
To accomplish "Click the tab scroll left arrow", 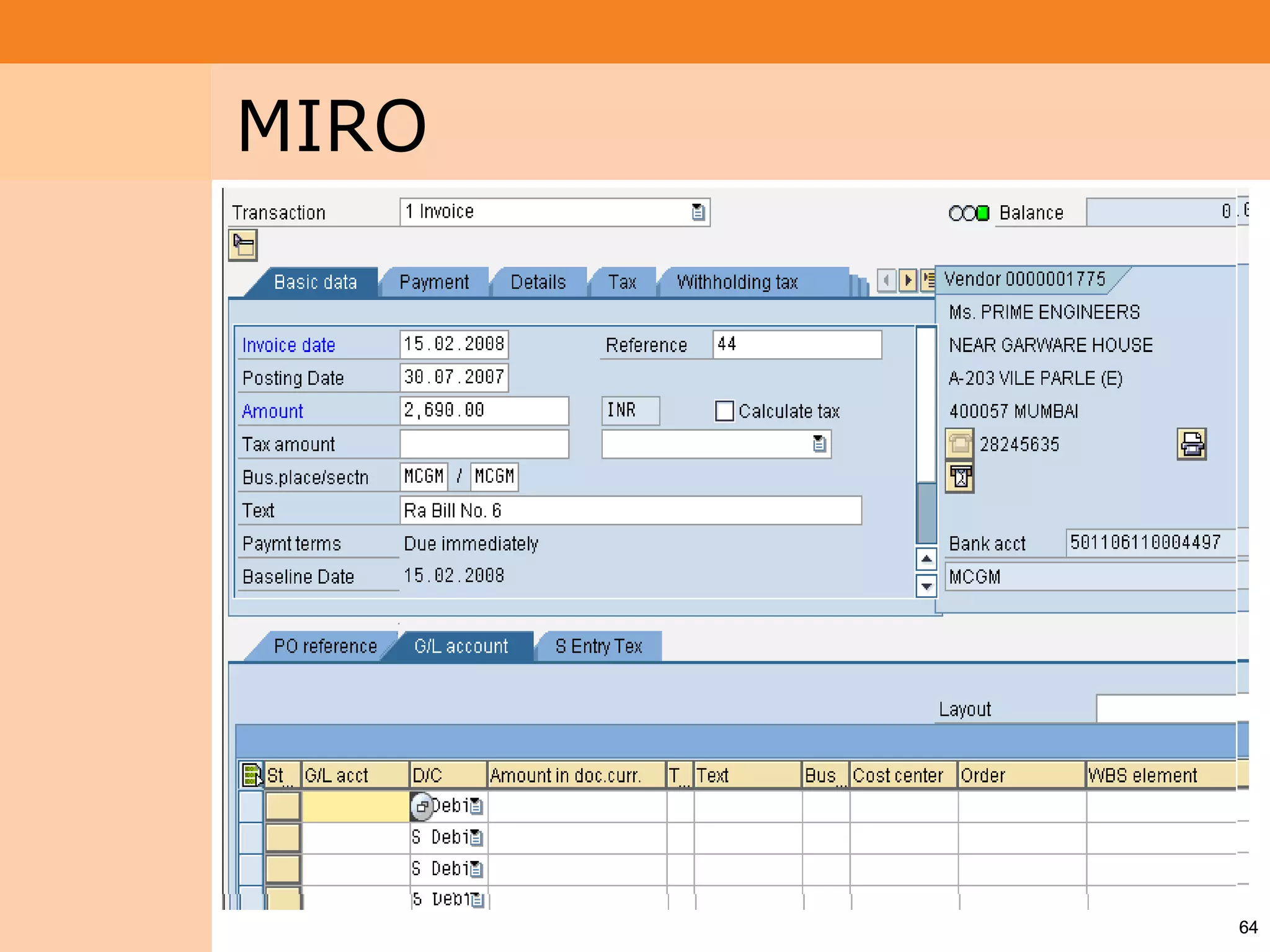I will [886, 281].
